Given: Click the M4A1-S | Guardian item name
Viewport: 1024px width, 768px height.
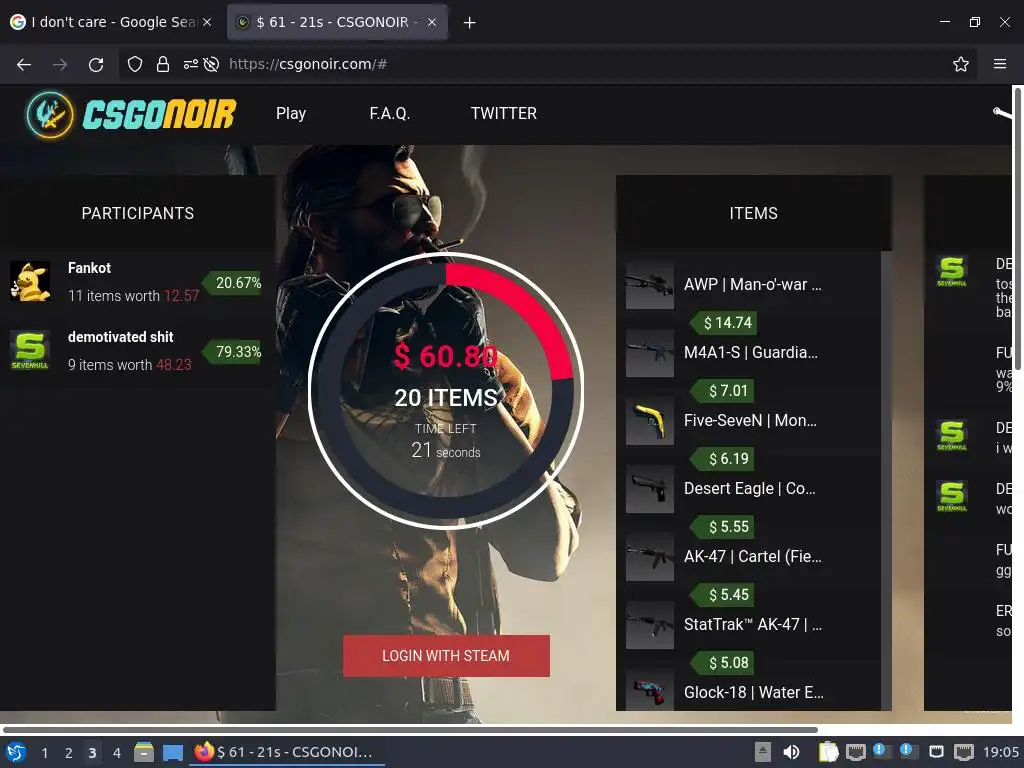Looking at the screenshot, I should click(750, 352).
